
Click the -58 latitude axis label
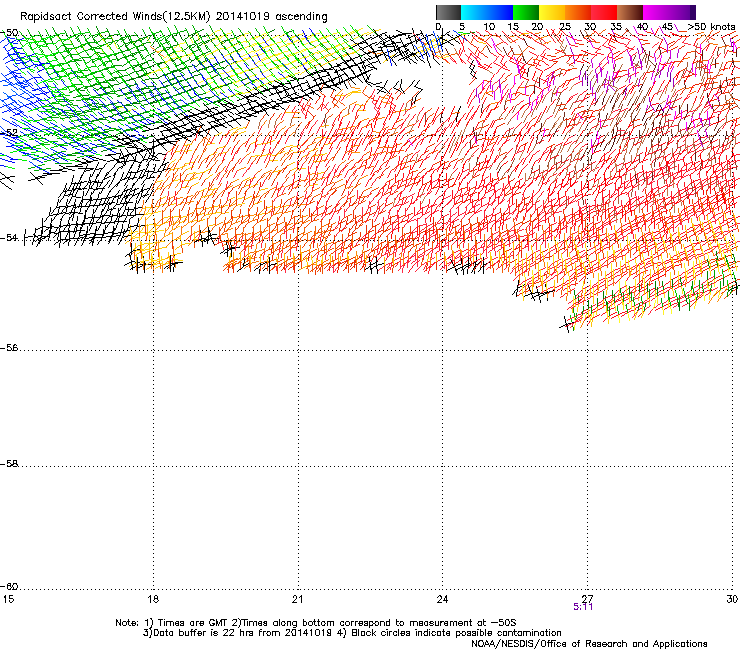click(x=9, y=464)
